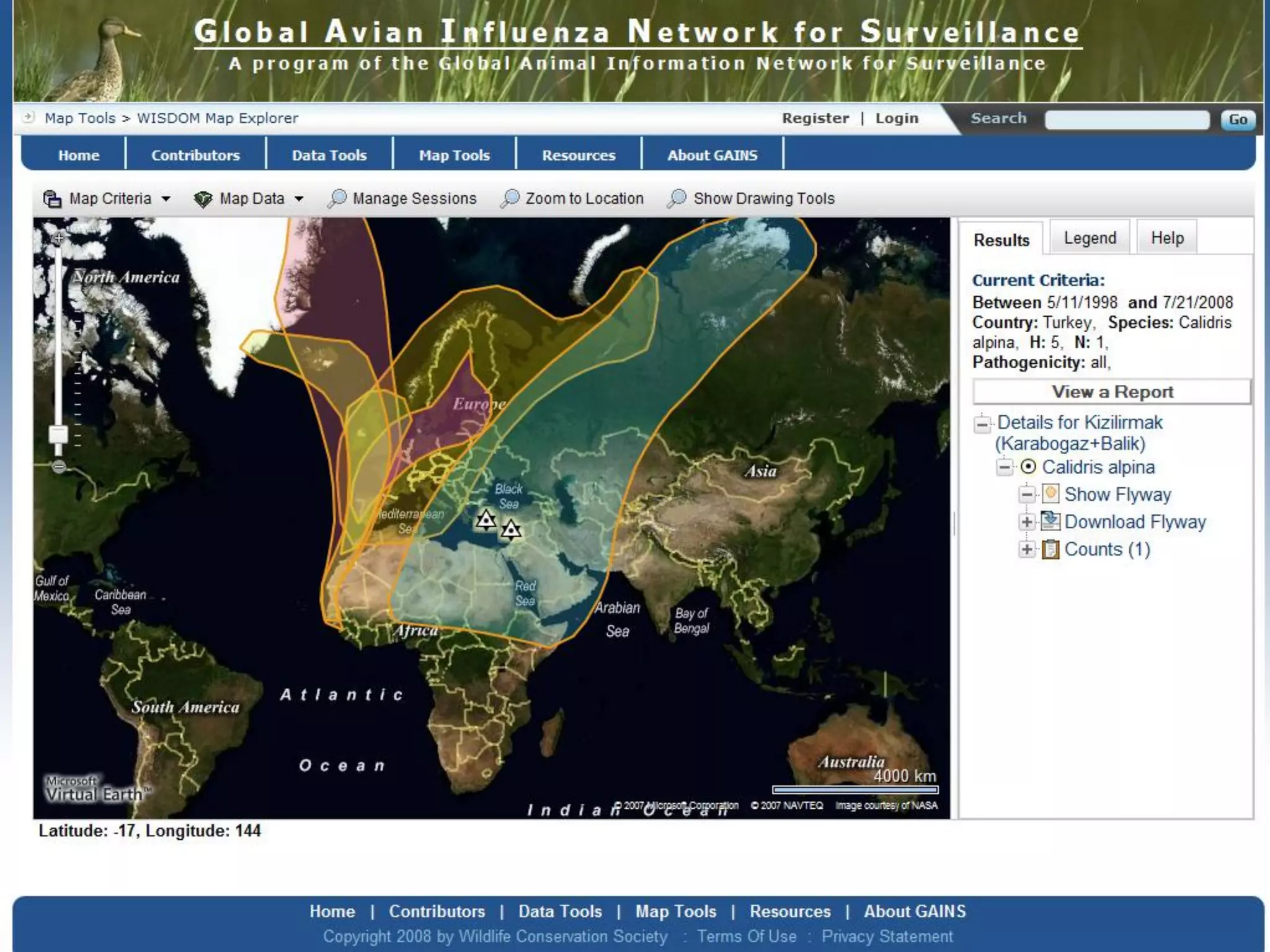This screenshot has height=952, width=1270.
Task: Click the Manage Sessions toolbar label
Action: tap(414, 198)
